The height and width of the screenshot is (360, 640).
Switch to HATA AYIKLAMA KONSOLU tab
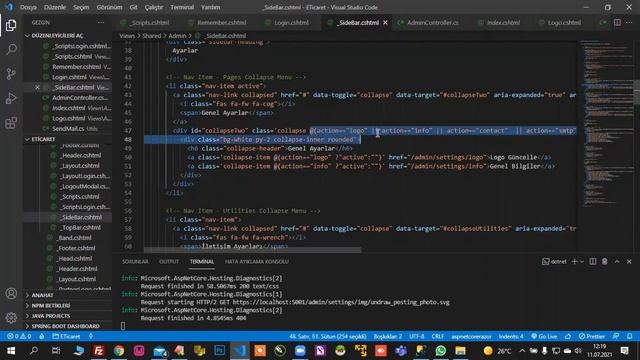tap(256, 261)
